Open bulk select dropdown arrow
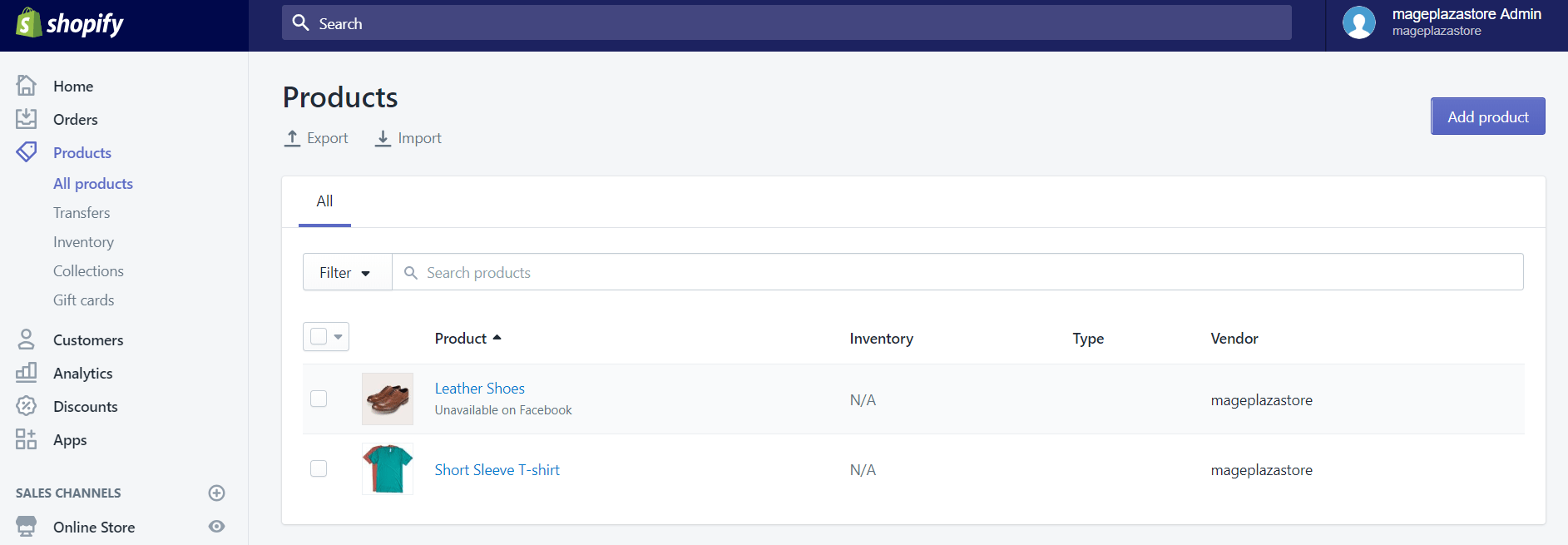The width and height of the screenshot is (1568, 545). tap(339, 337)
